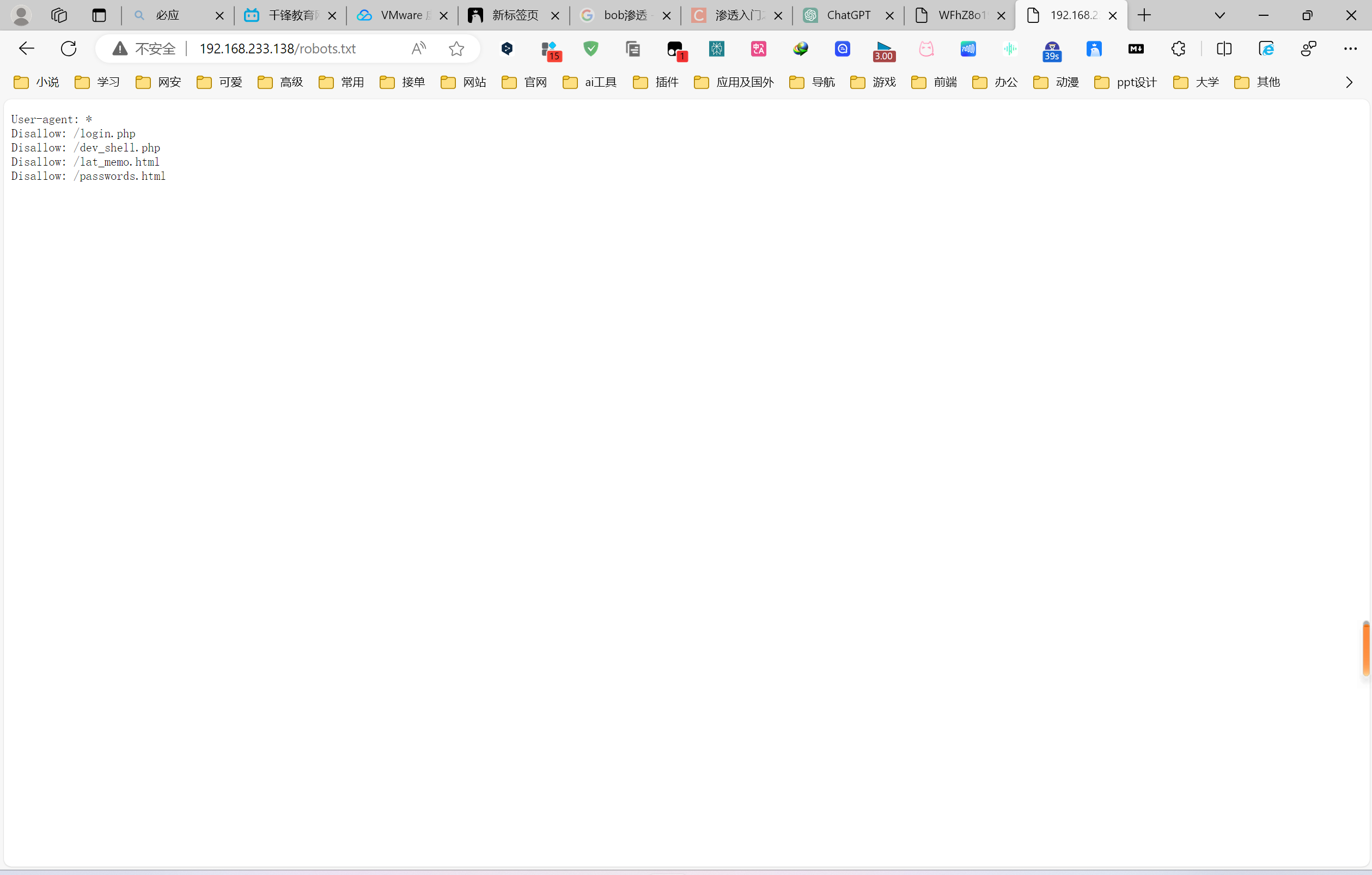Open the ppt设计 bookmarks folder
This screenshot has height=875, width=1372.
[1126, 83]
